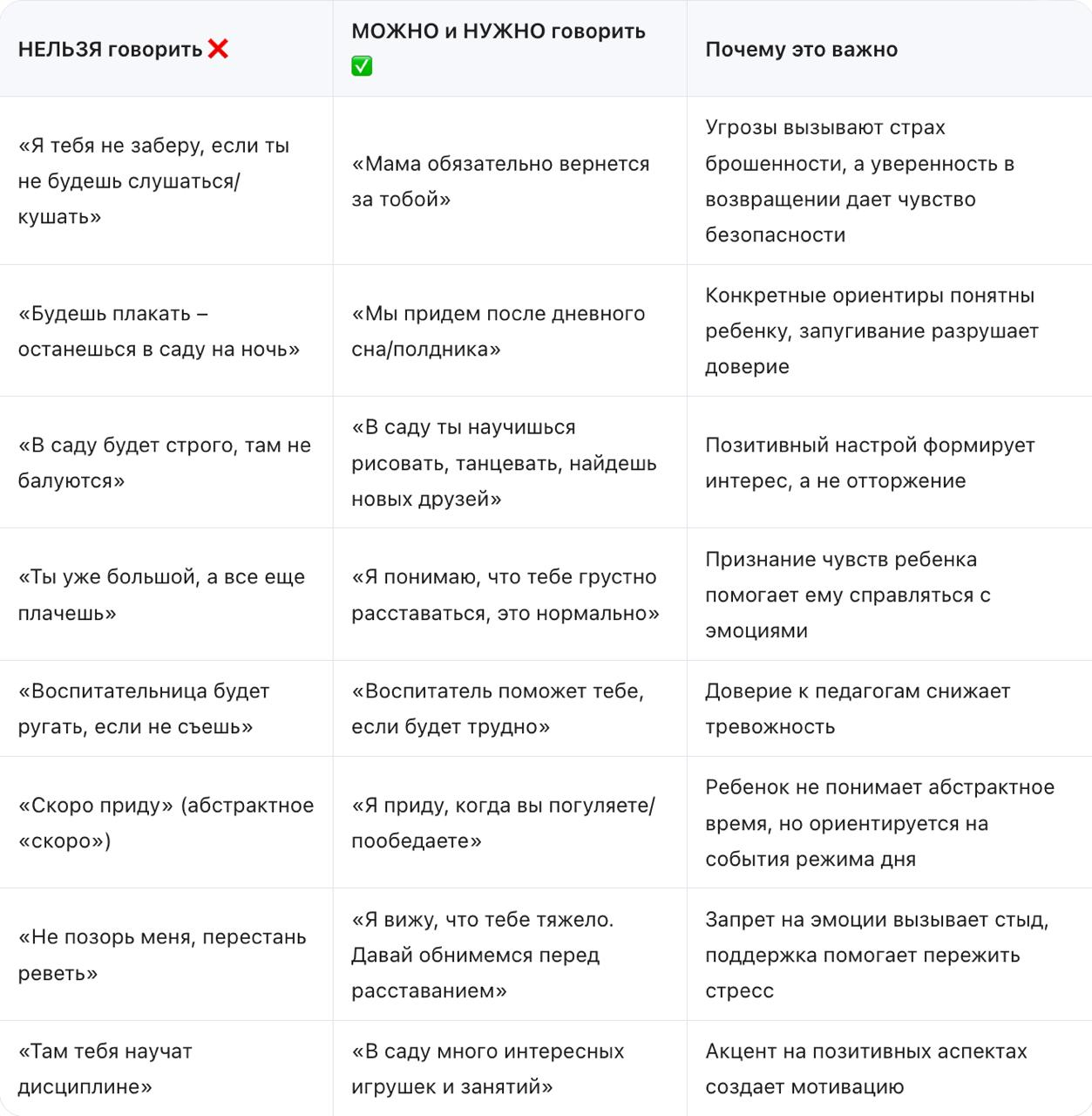Select cell «Доверие к педагогам снижает тревожность»

coord(889,709)
